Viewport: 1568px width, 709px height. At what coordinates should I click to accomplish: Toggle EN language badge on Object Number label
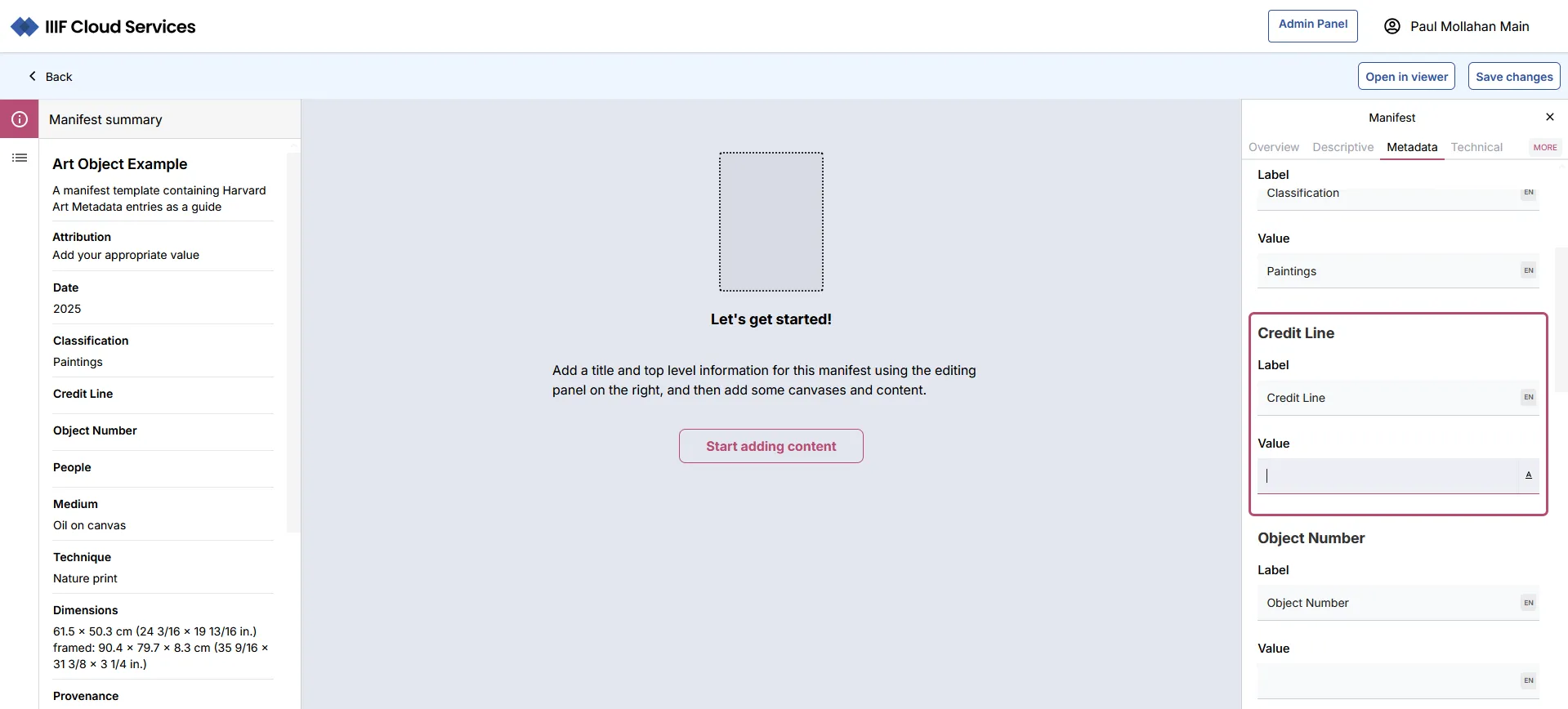pyautogui.click(x=1528, y=603)
